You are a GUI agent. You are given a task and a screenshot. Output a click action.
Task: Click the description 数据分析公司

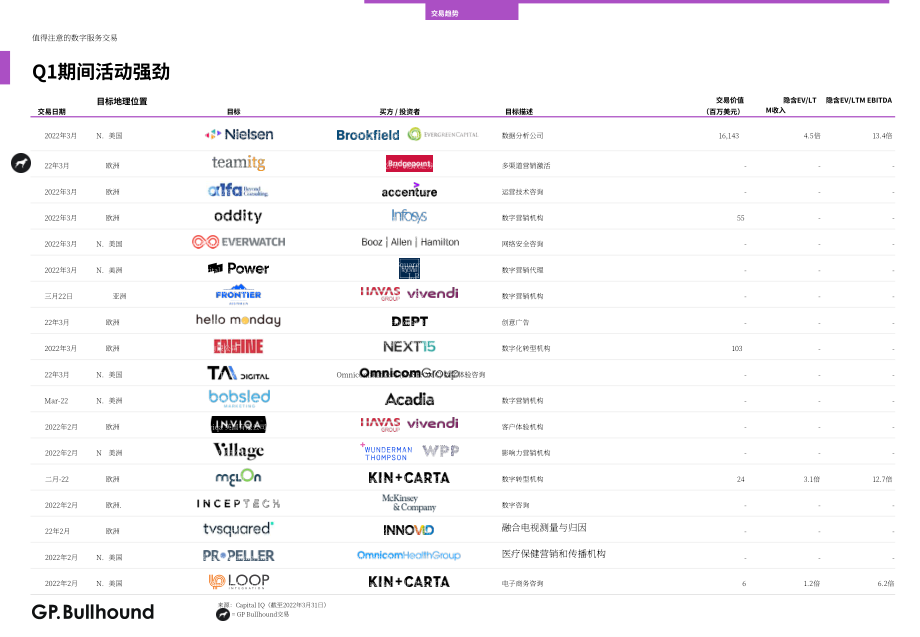523,135
